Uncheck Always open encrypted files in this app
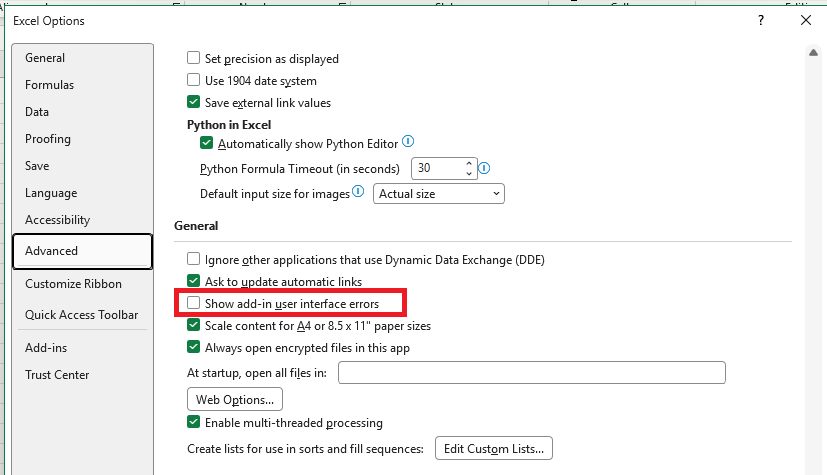Viewport: 827px width, 475px height. pos(194,347)
